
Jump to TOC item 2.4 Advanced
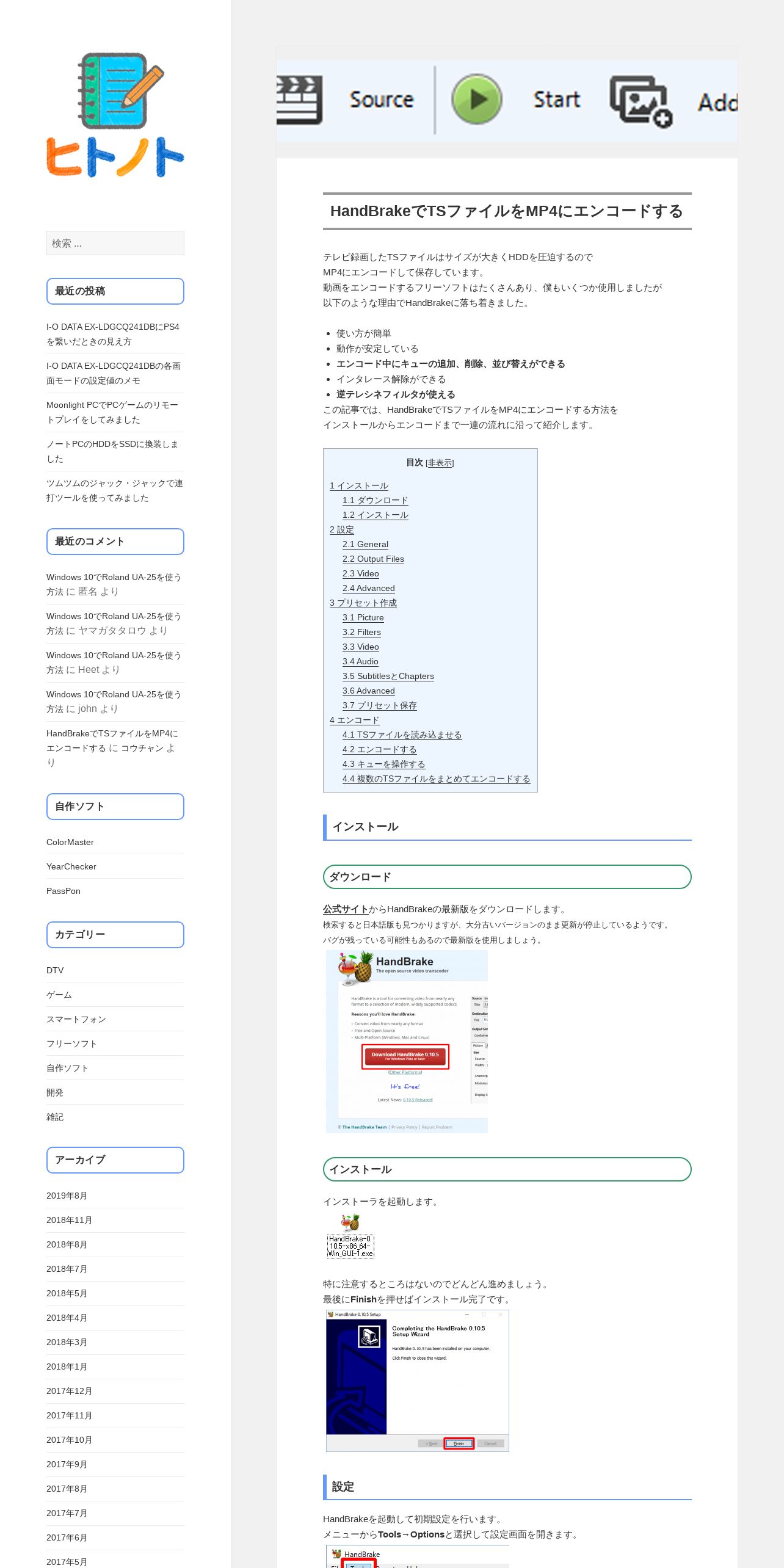[369, 588]
